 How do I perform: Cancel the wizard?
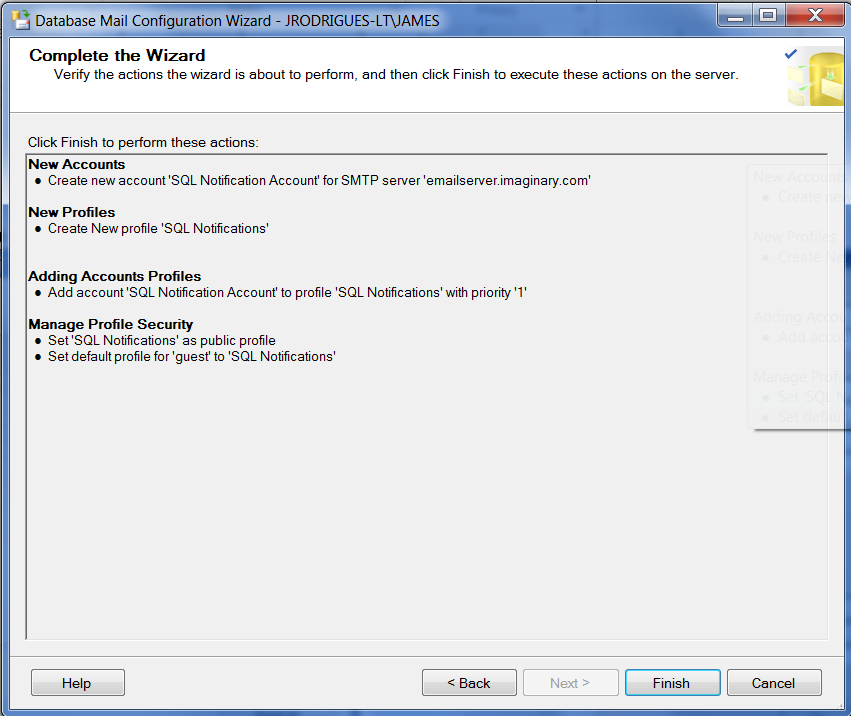point(773,683)
